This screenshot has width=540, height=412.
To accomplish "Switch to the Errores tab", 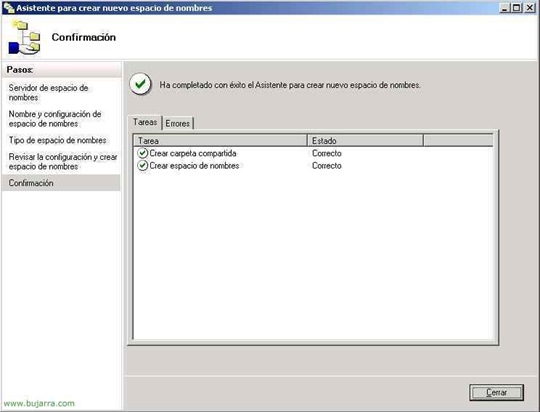I will click(x=178, y=123).
